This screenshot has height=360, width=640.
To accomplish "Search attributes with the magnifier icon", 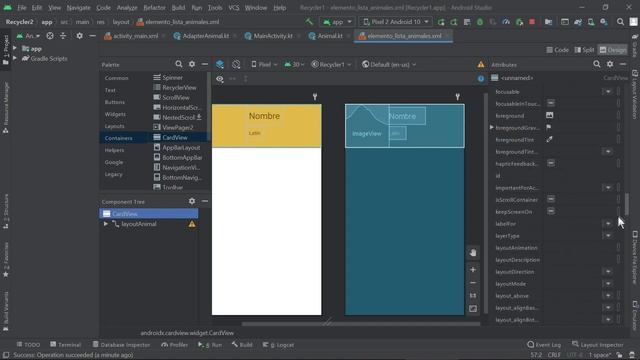I will [x=597, y=64].
